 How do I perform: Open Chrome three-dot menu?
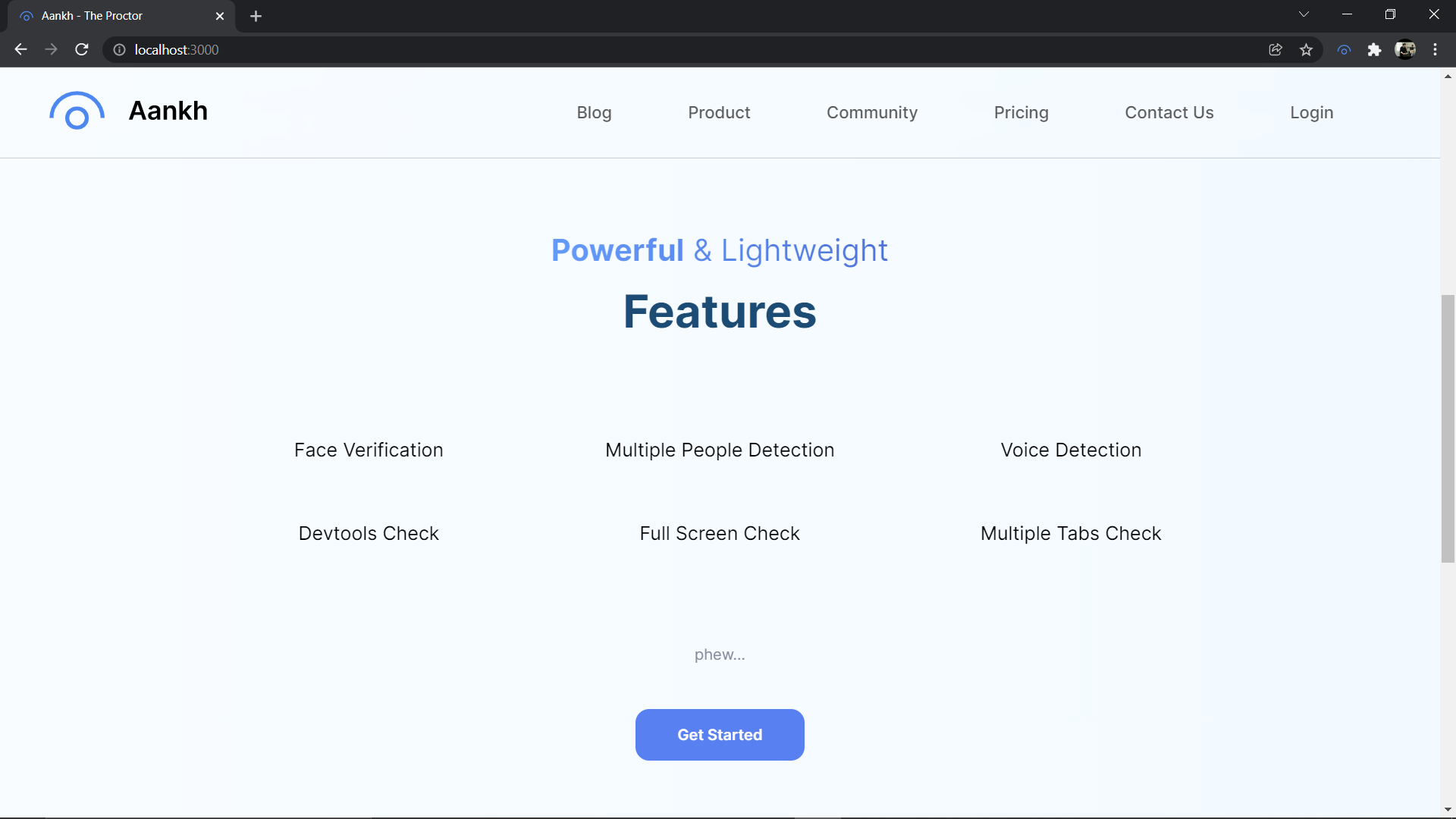click(1435, 50)
